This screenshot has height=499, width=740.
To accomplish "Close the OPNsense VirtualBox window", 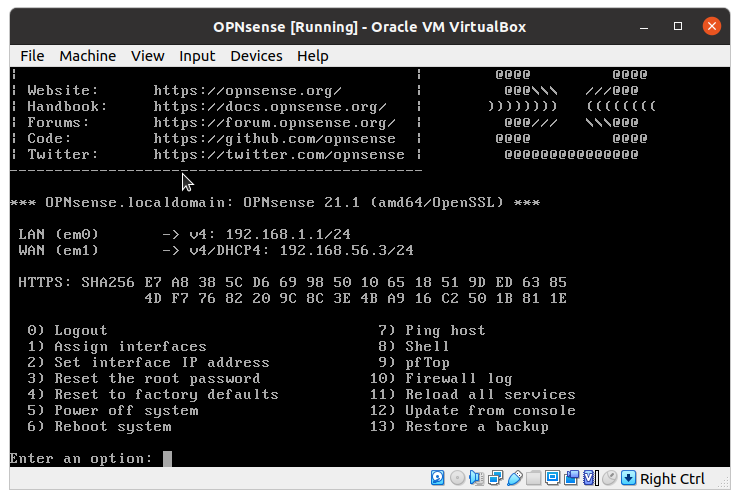I will coord(712,26).
